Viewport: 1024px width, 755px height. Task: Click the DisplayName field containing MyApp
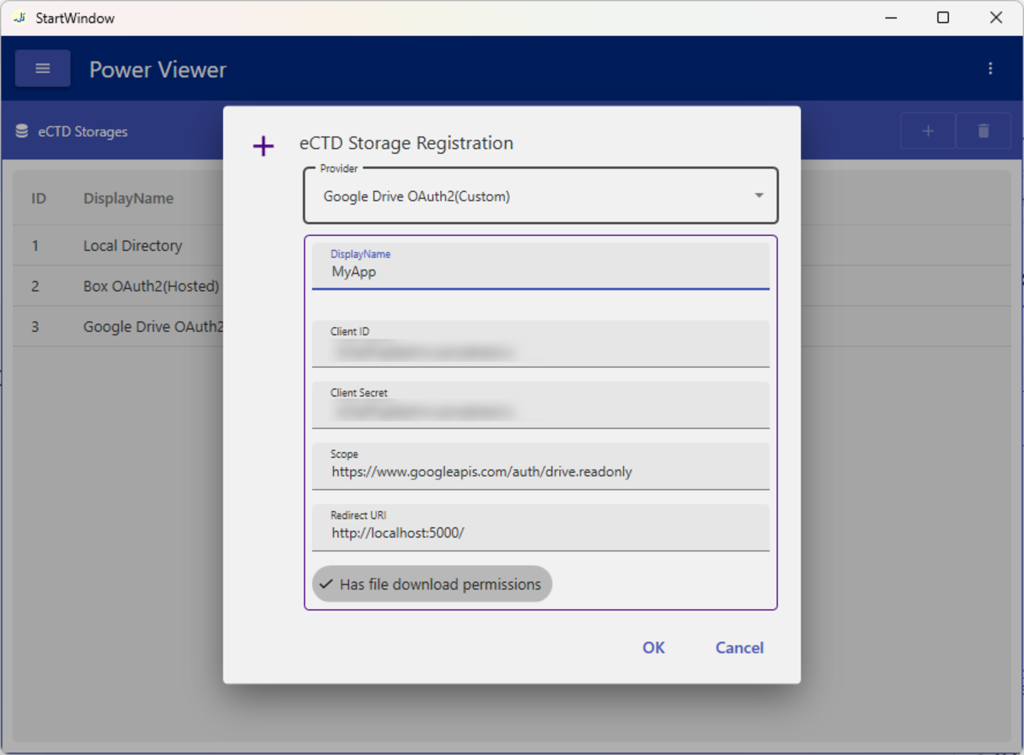[540, 271]
